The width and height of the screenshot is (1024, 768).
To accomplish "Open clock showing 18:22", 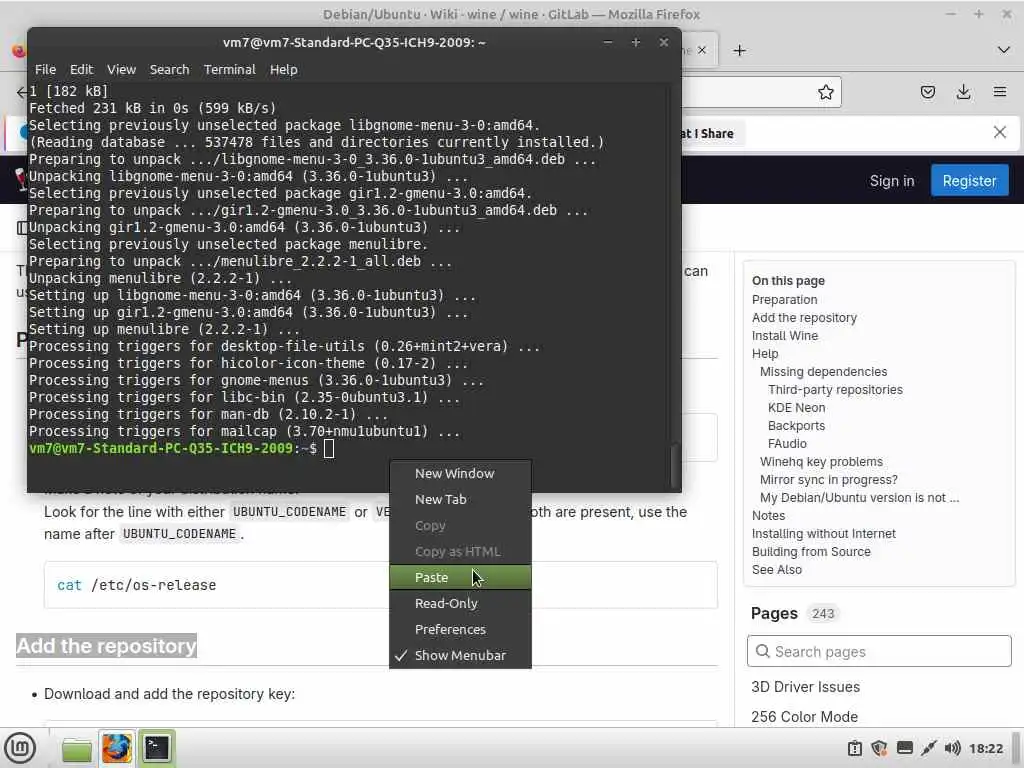I will click(985, 748).
